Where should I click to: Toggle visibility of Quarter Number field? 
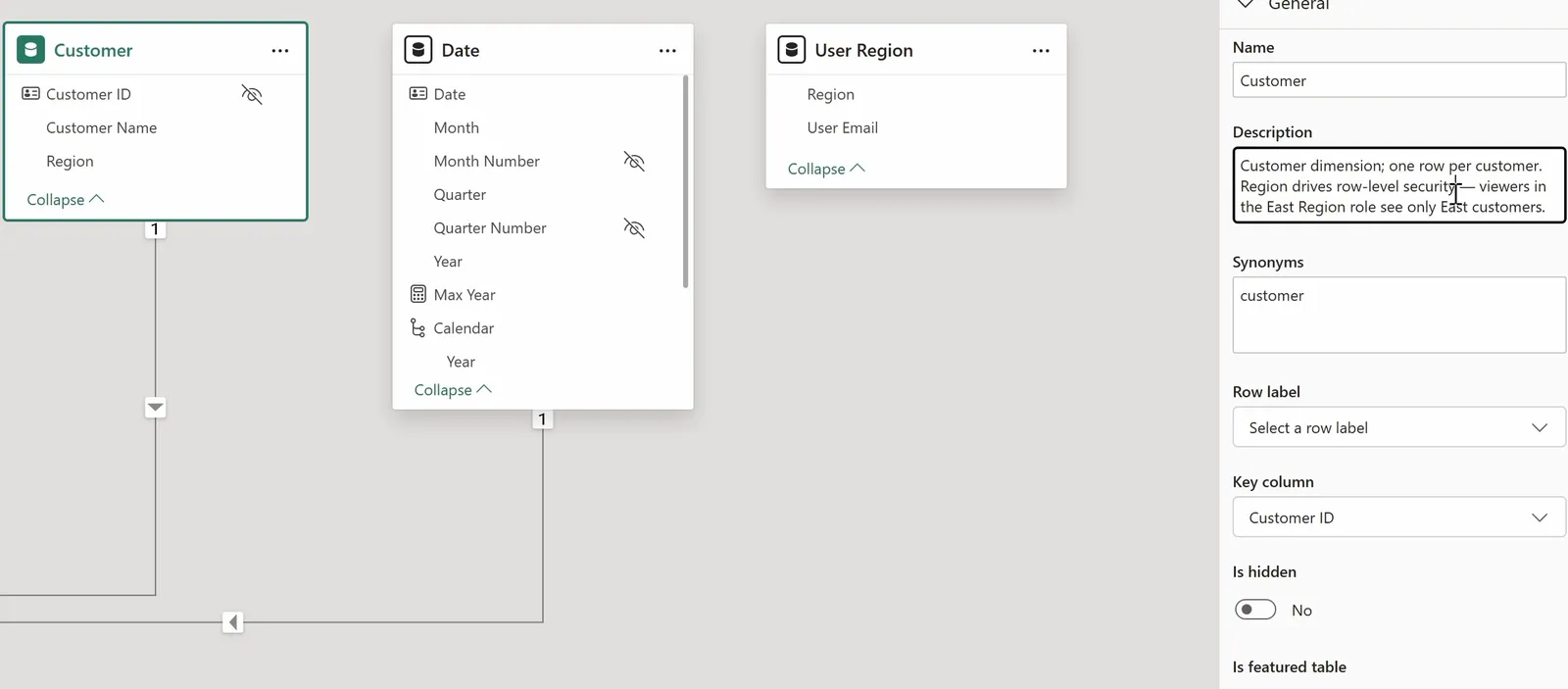click(634, 228)
